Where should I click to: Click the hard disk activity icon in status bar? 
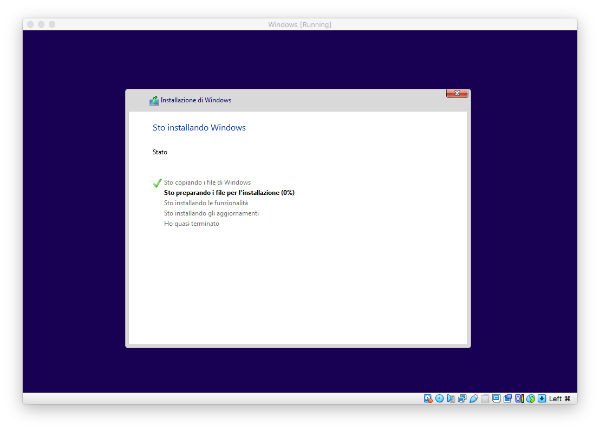pyautogui.click(x=428, y=398)
